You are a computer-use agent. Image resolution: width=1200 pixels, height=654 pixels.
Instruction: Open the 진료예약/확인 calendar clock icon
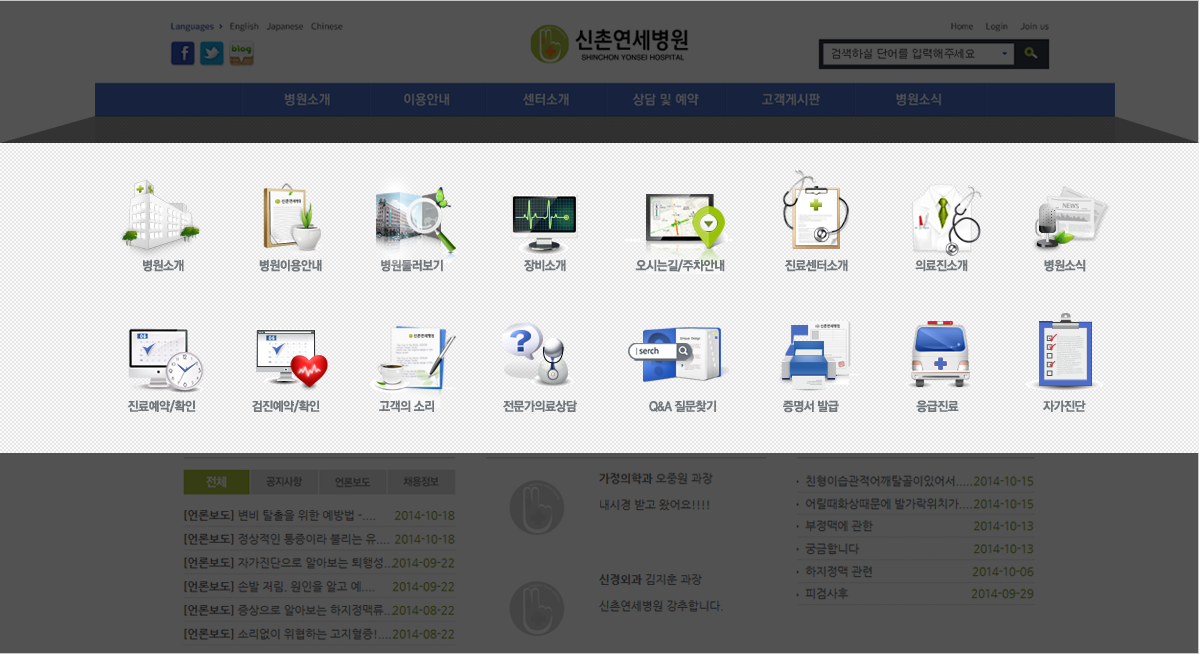[x=164, y=358]
